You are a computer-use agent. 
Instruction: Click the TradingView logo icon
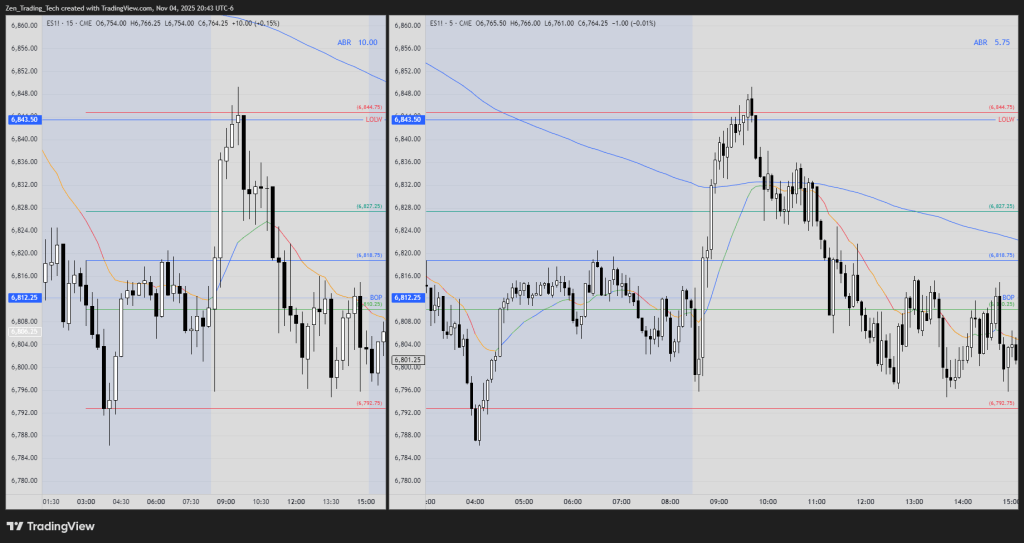click(15, 526)
